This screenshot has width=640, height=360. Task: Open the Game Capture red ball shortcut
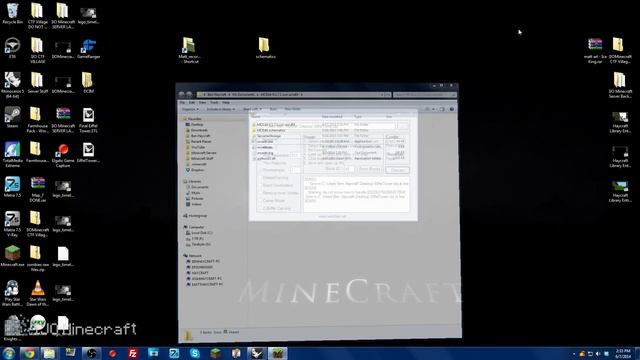(63, 155)
